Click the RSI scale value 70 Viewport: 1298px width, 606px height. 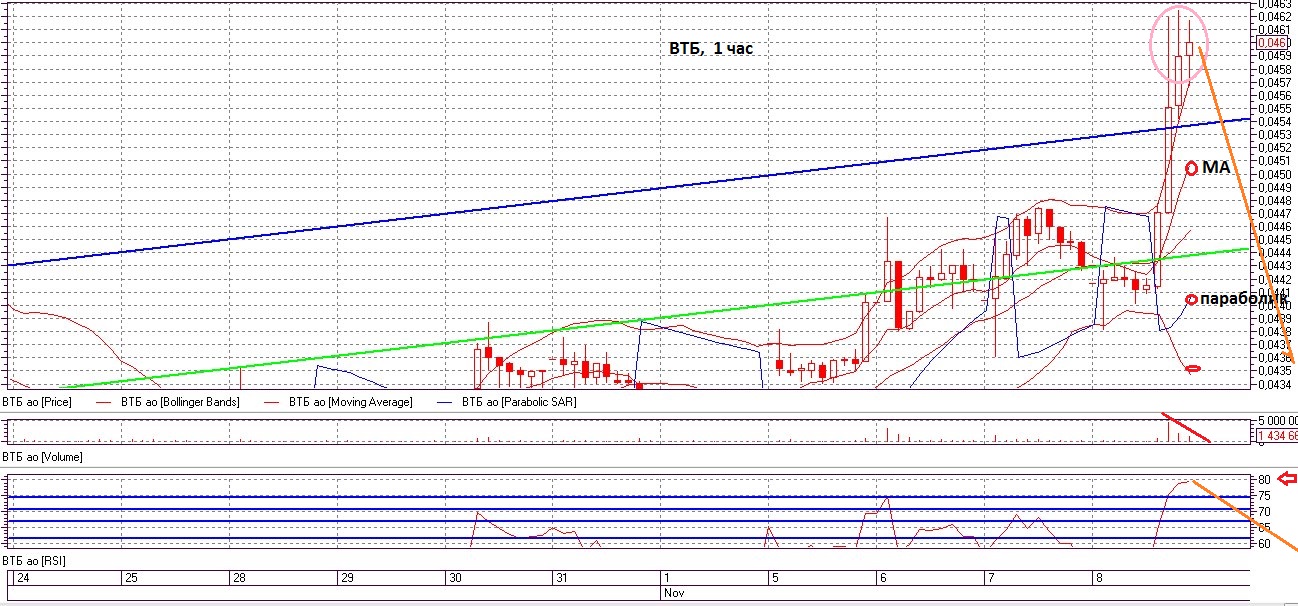[1264, 512]
